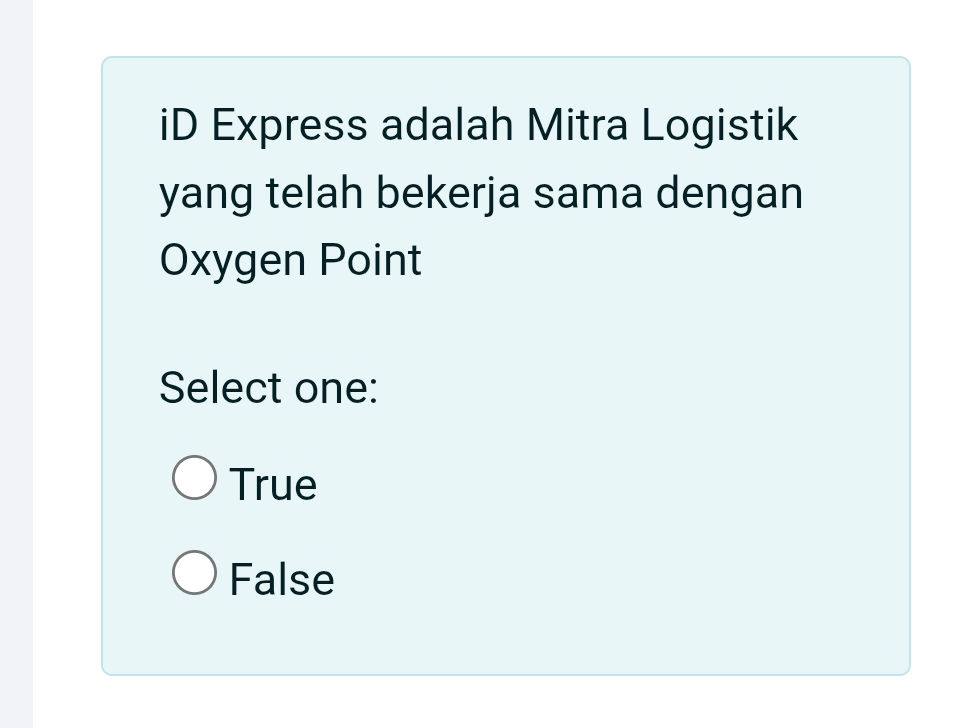The image size is (972, 728).
Task: Click the True option label text
Action: [x=273, y=483]
